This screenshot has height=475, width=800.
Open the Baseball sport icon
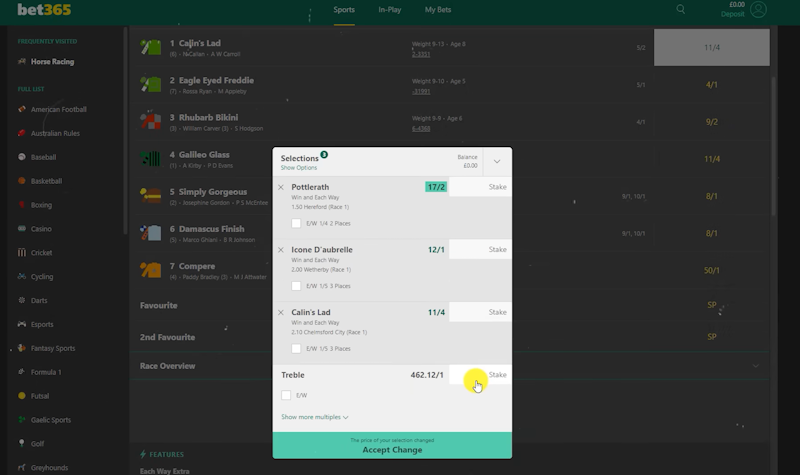(22, 157)
